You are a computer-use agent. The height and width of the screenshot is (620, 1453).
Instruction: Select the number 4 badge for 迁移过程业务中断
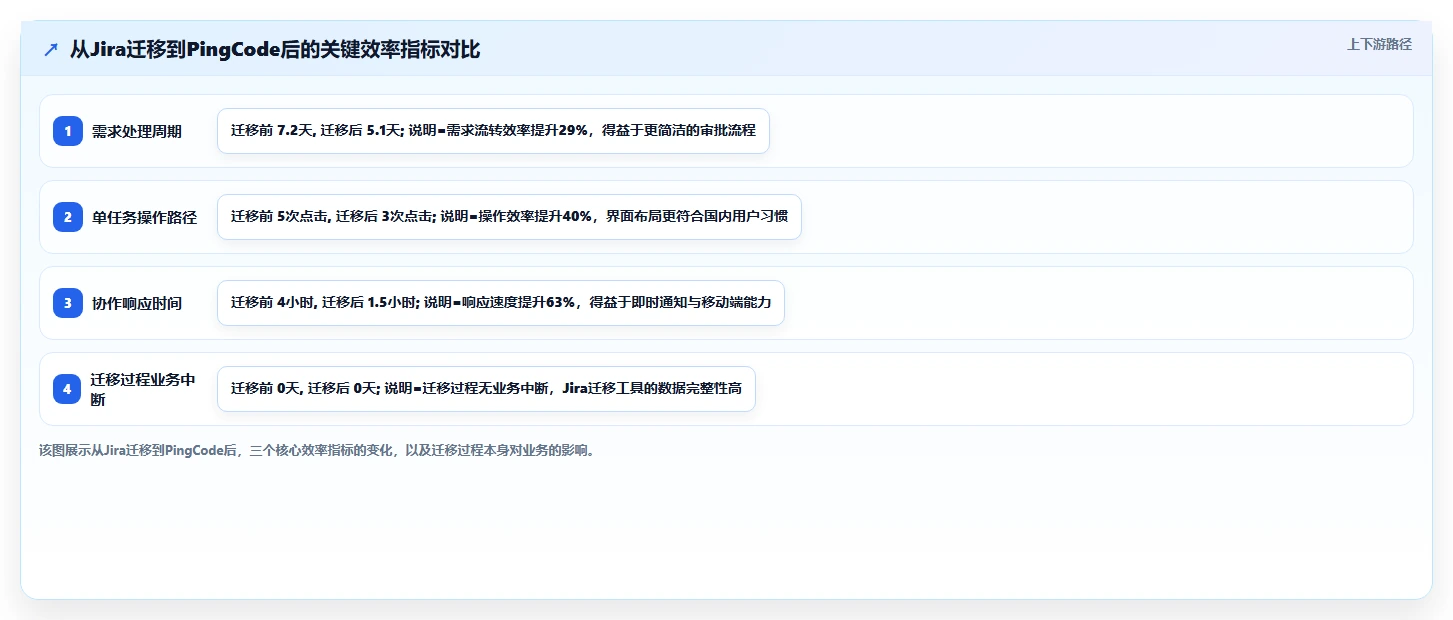coord(68,389)
